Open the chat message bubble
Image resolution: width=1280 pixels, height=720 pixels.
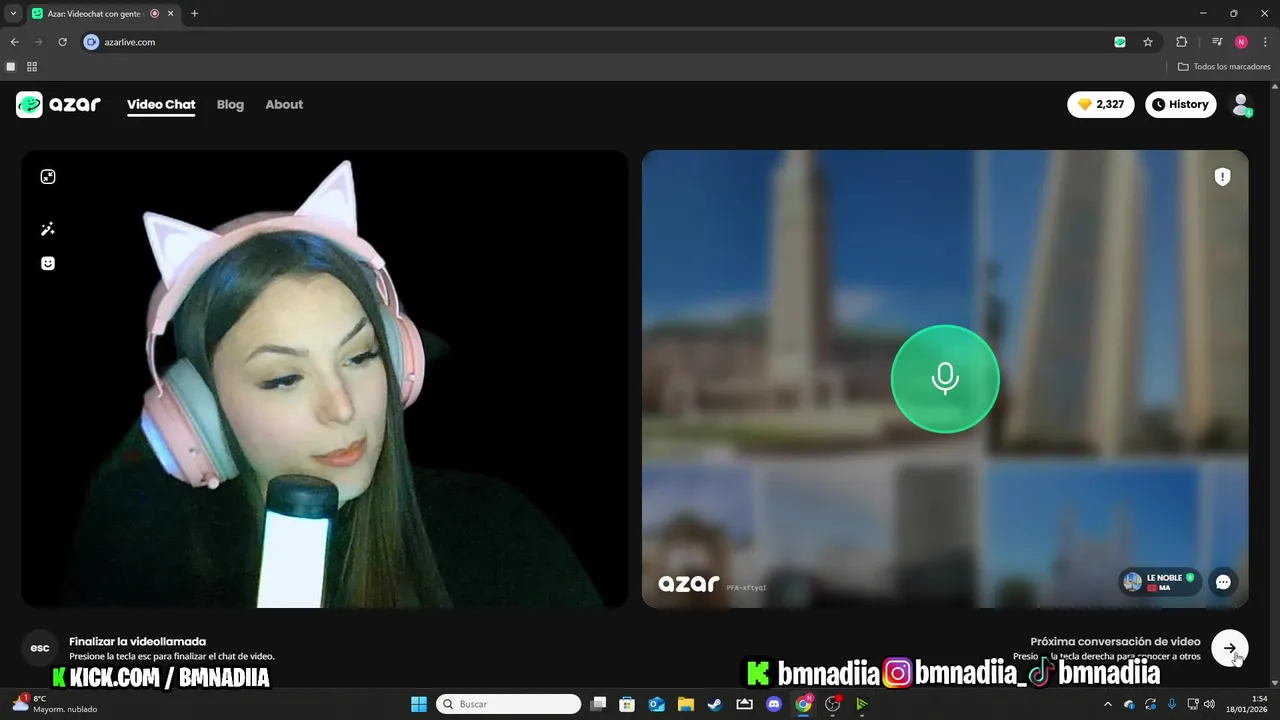pyautogui.click(x=1223, y=582)
